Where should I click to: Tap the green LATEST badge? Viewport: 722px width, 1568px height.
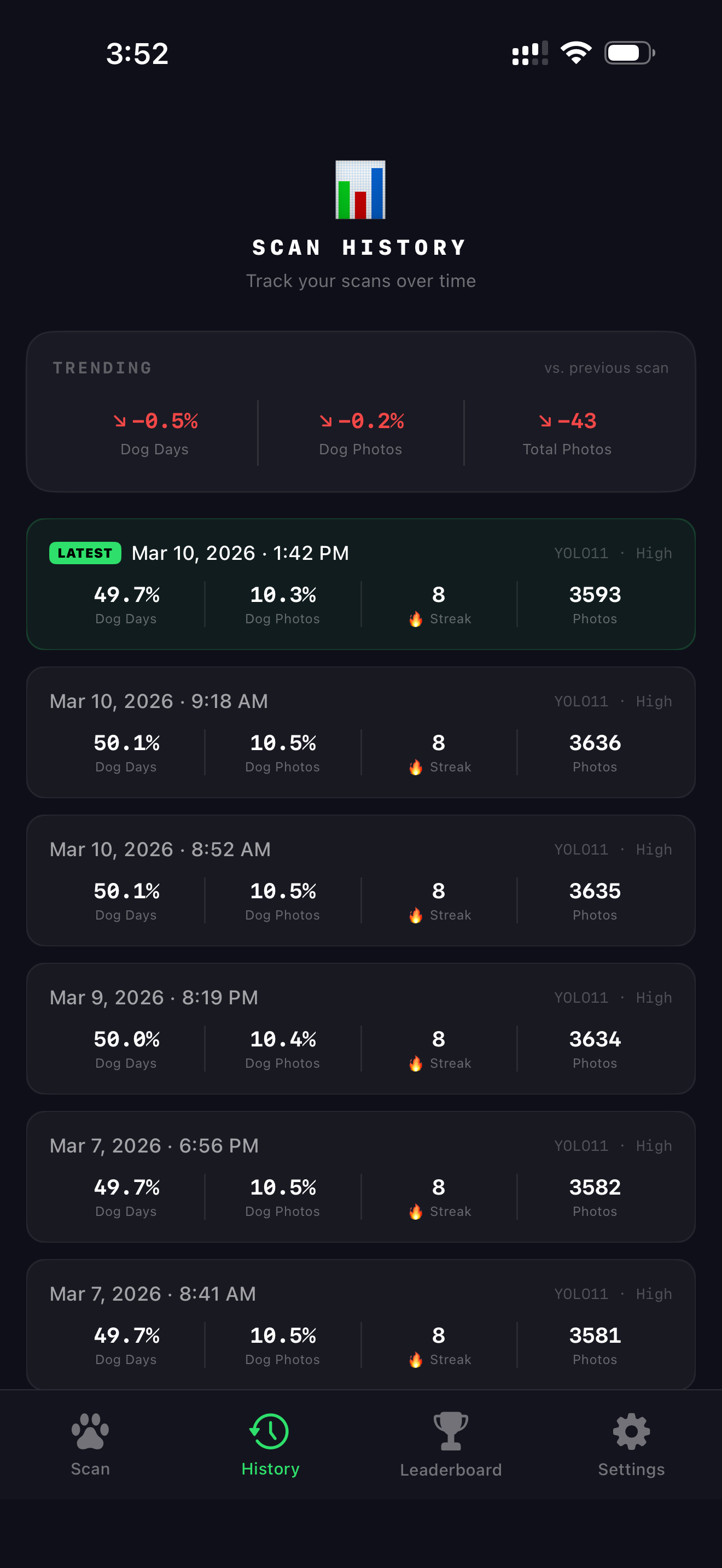85,553
